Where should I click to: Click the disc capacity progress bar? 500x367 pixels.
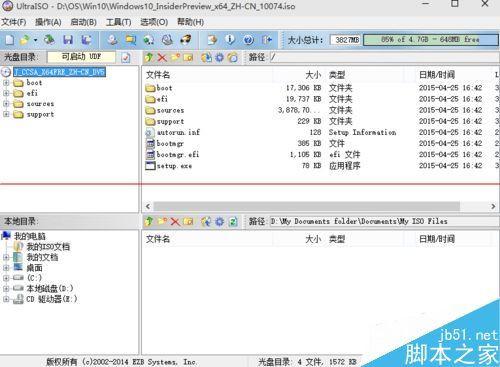(431, 40)
